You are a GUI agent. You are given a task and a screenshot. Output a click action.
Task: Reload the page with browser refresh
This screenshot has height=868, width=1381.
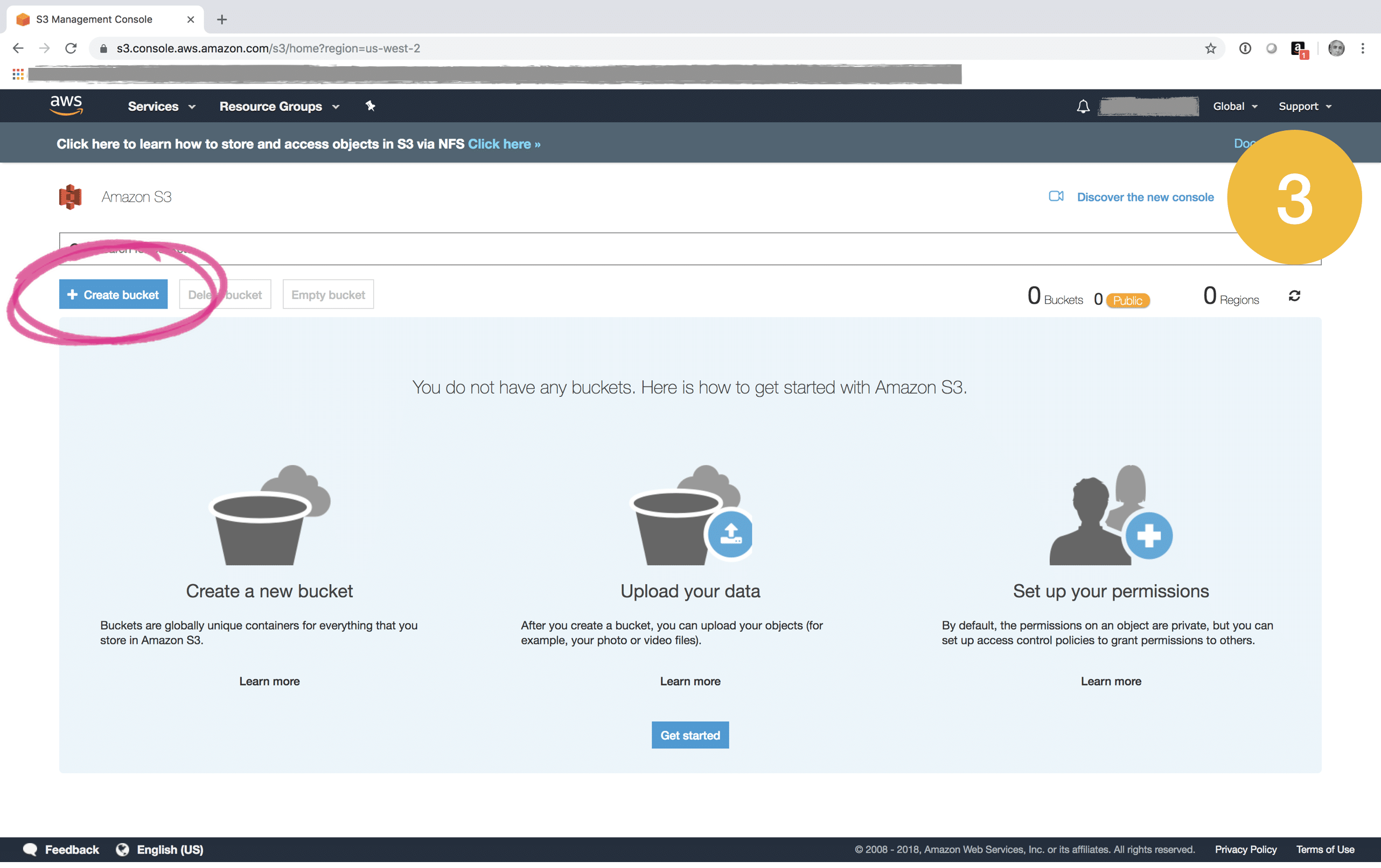pyautogui.click(x=71, y=48)
